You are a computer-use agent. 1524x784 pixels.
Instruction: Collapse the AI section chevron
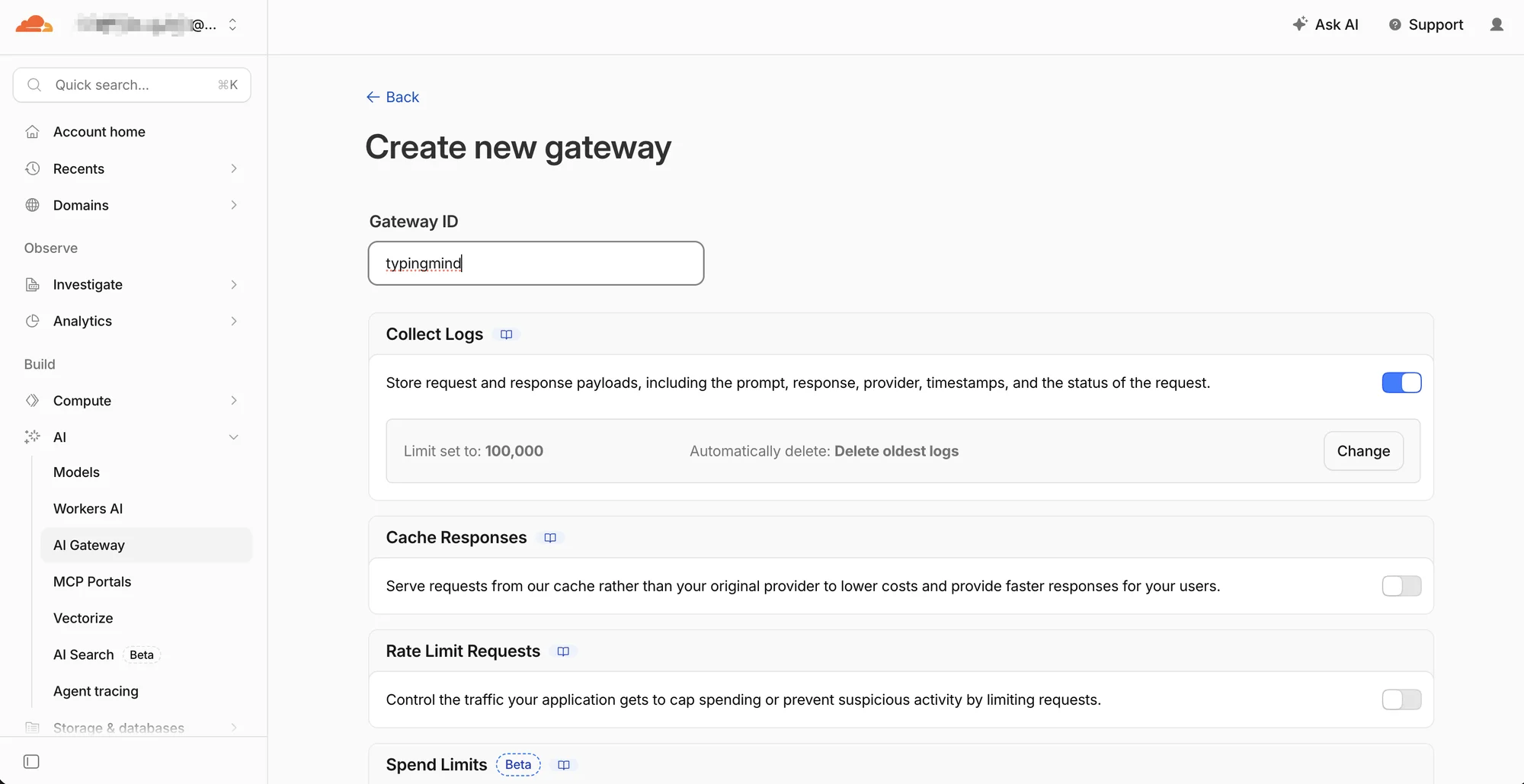(234, 437)
